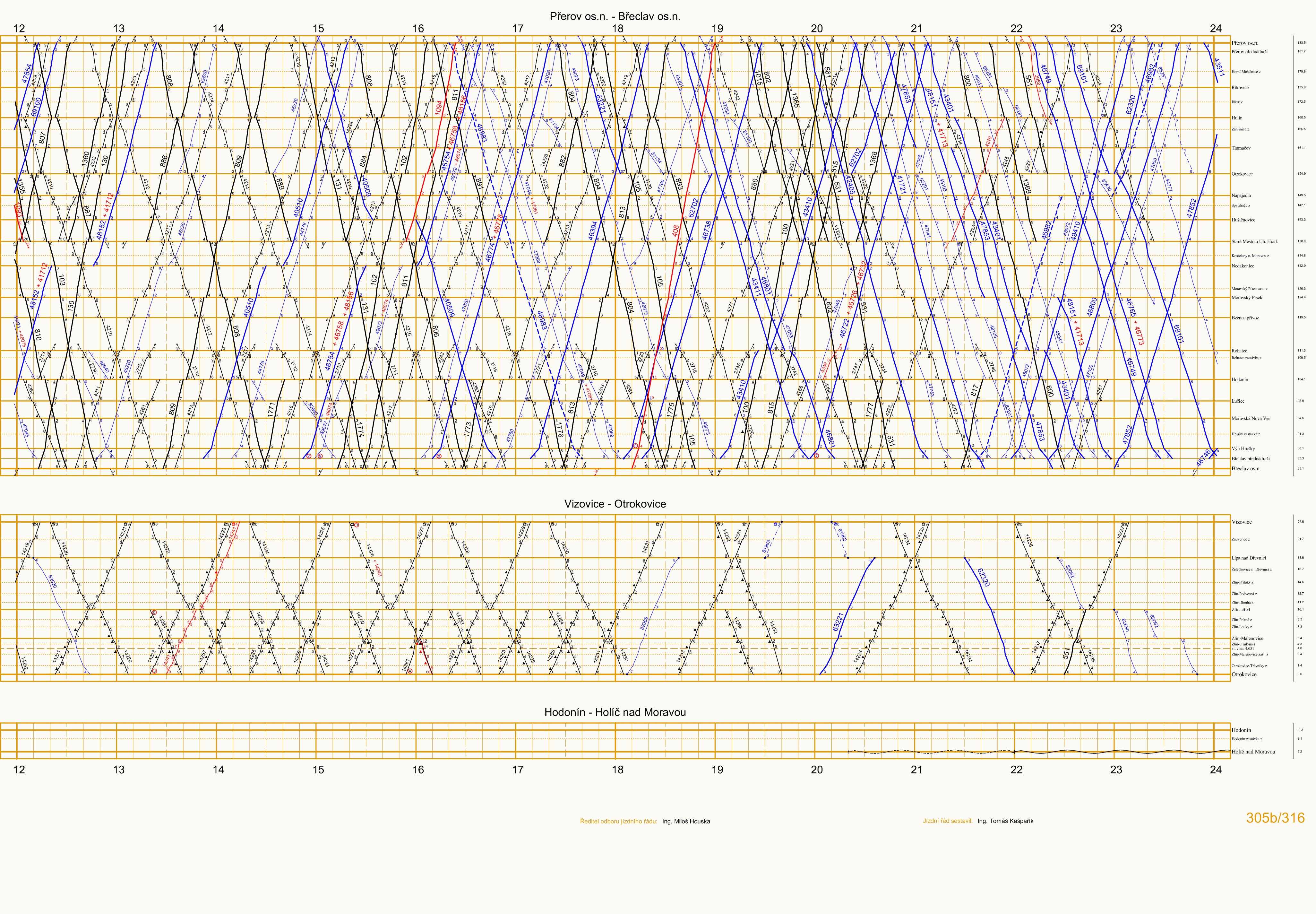Select hour 21 marker on bottom axis
The height and width of the screenshot is (914, 1316).
[x=916, y=770]
